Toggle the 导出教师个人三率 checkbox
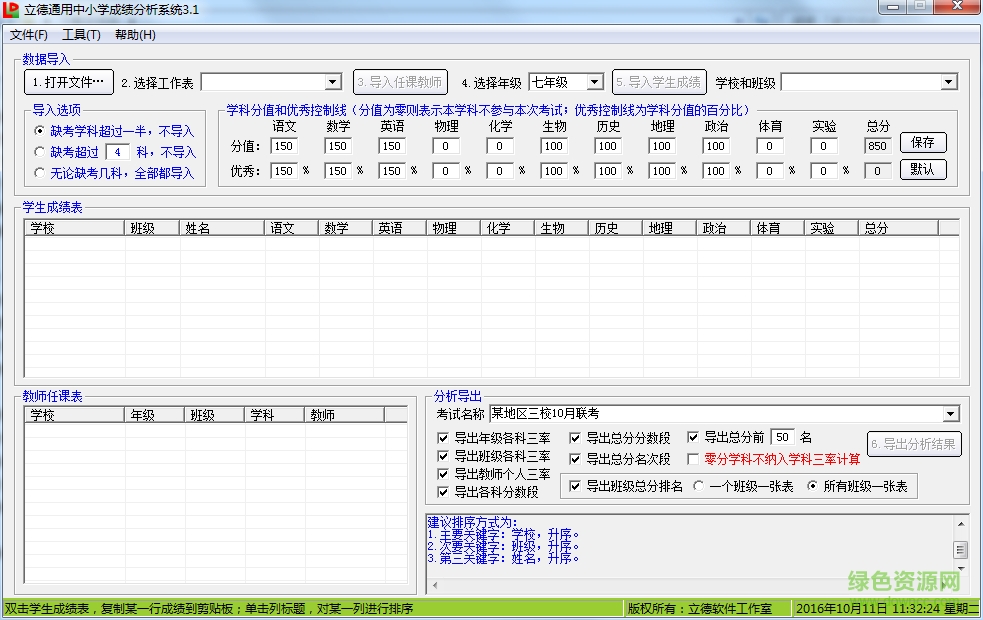Screen dimensions: 983x620 point(443,474)
